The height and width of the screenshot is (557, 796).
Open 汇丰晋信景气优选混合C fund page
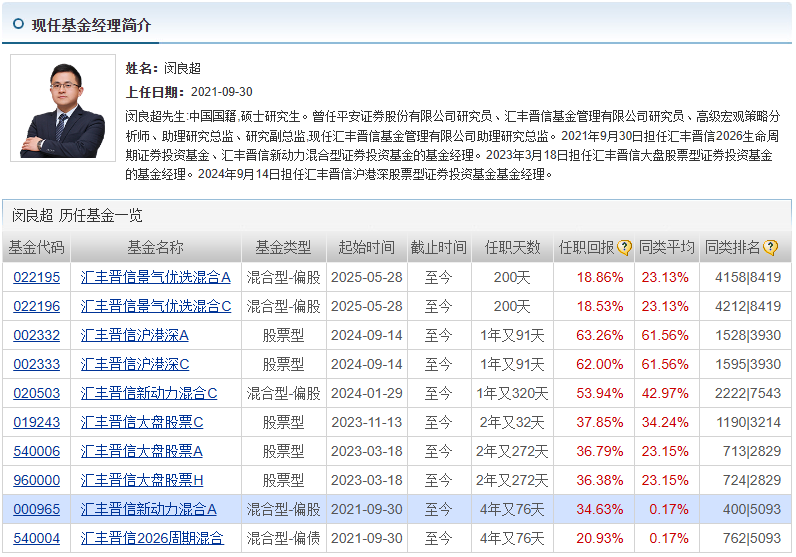coord(156,306)
